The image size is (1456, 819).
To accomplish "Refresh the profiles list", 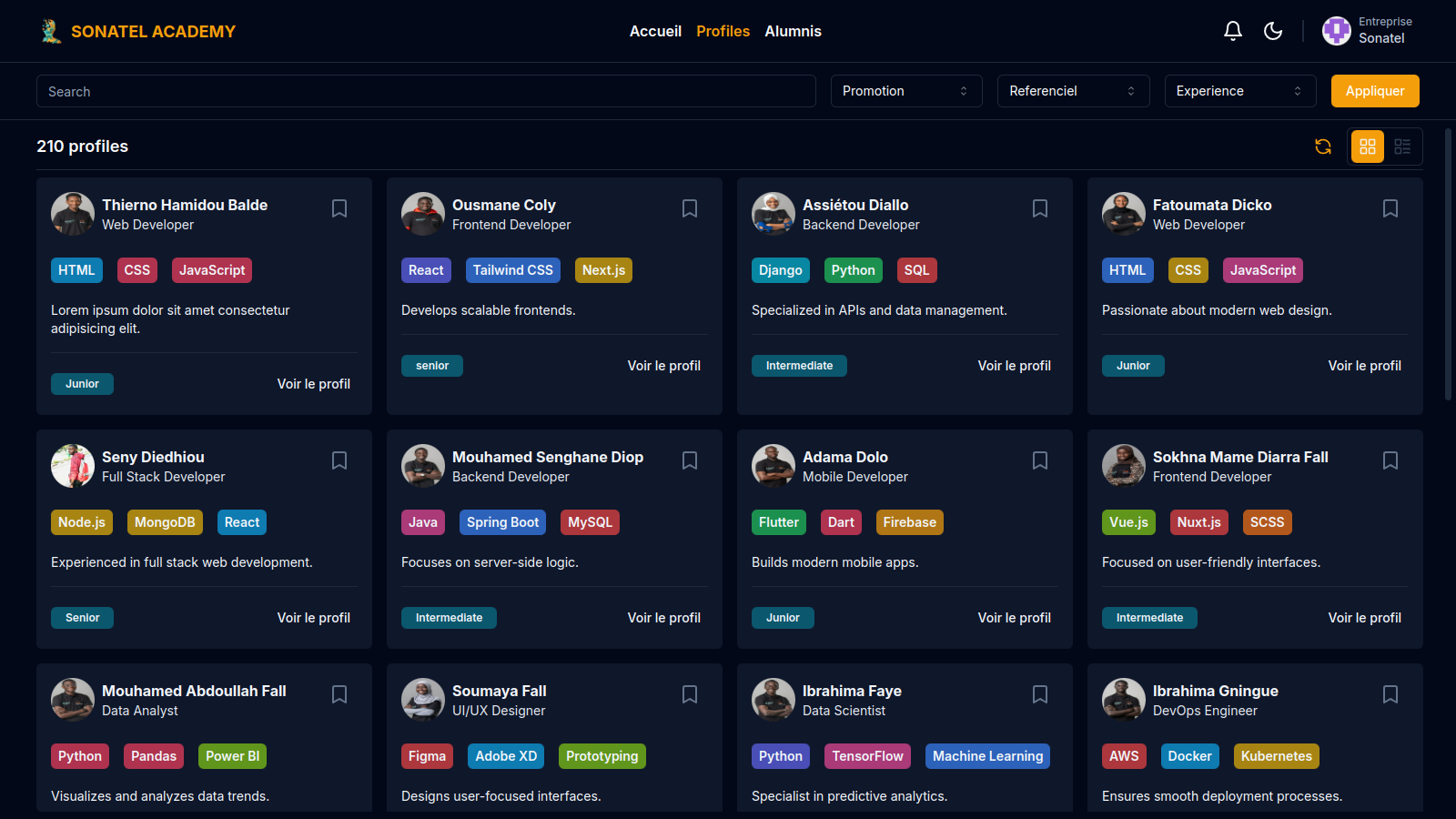I will (1323, 147).
